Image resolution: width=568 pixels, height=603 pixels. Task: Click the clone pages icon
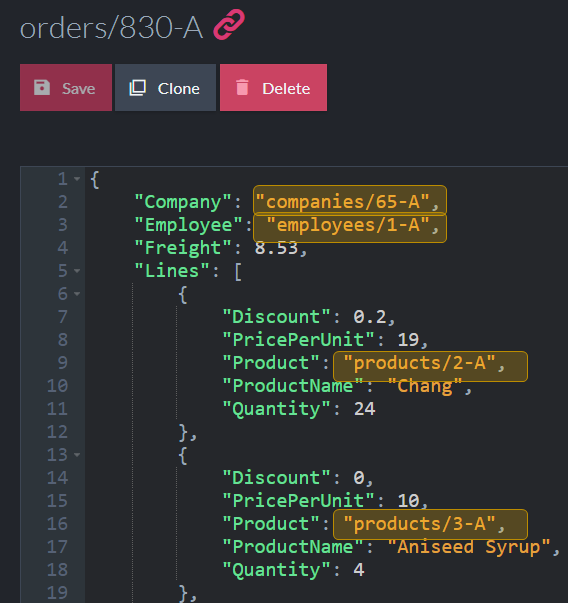(x=137, y=88)
